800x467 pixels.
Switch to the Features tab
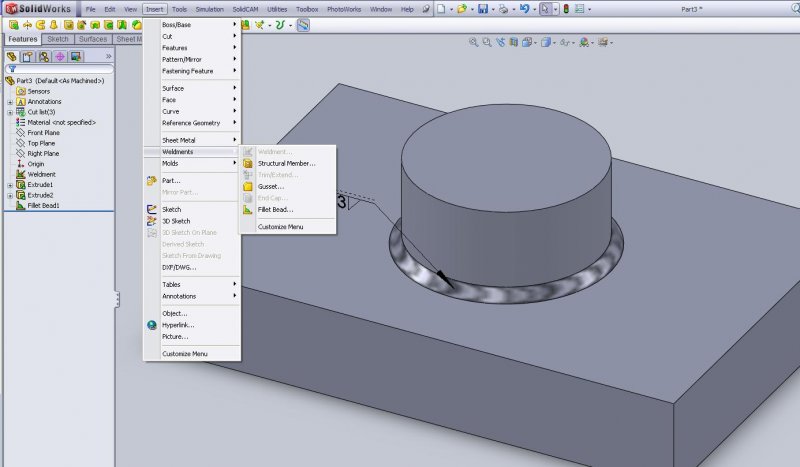22,39
